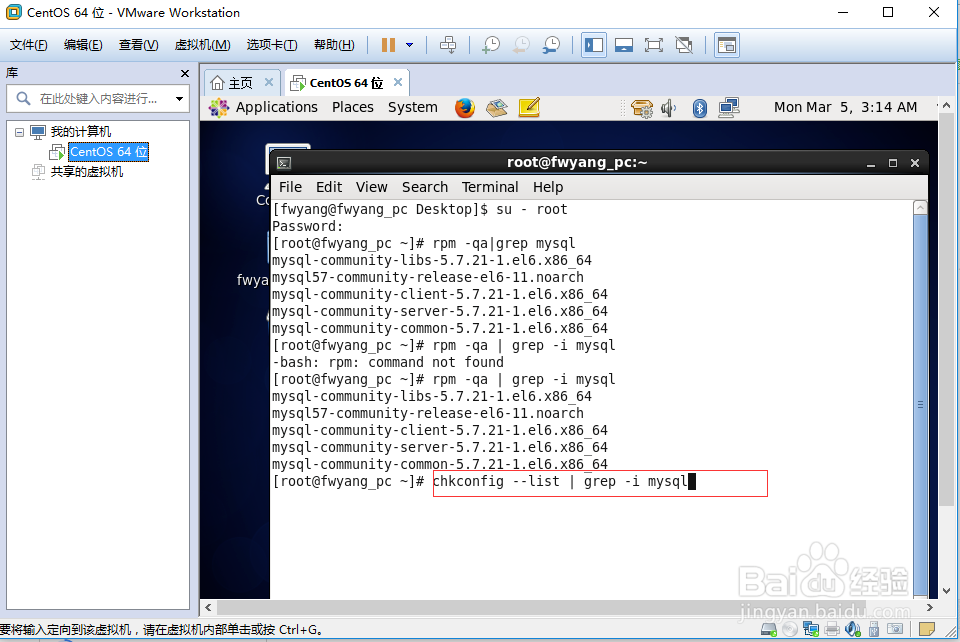This screenshot has height=642, width=960.
Task: Open the note-taking launcher on GNOME panel
Action: click(x=529, y=107)
